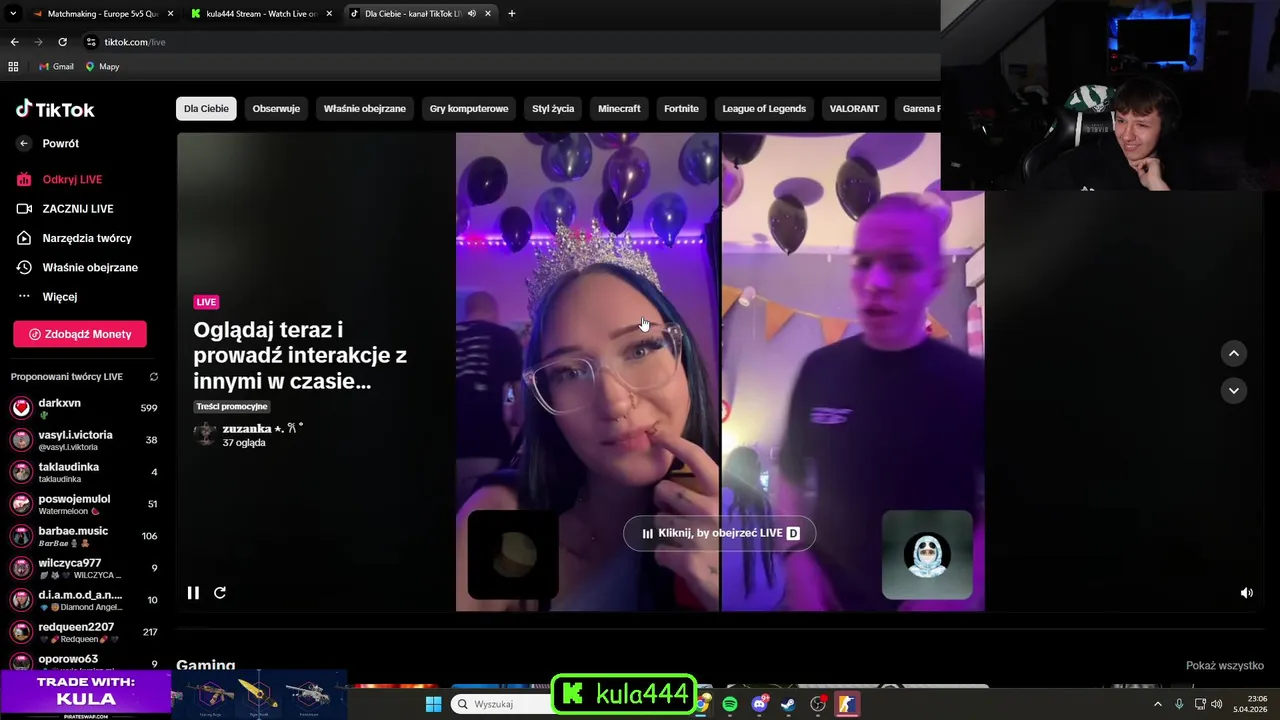Viewport: 1280px width, 720px height.
Task: Refresh the proposed LIVE creators list
Action: pyautogui.click(x=154, y=377)
